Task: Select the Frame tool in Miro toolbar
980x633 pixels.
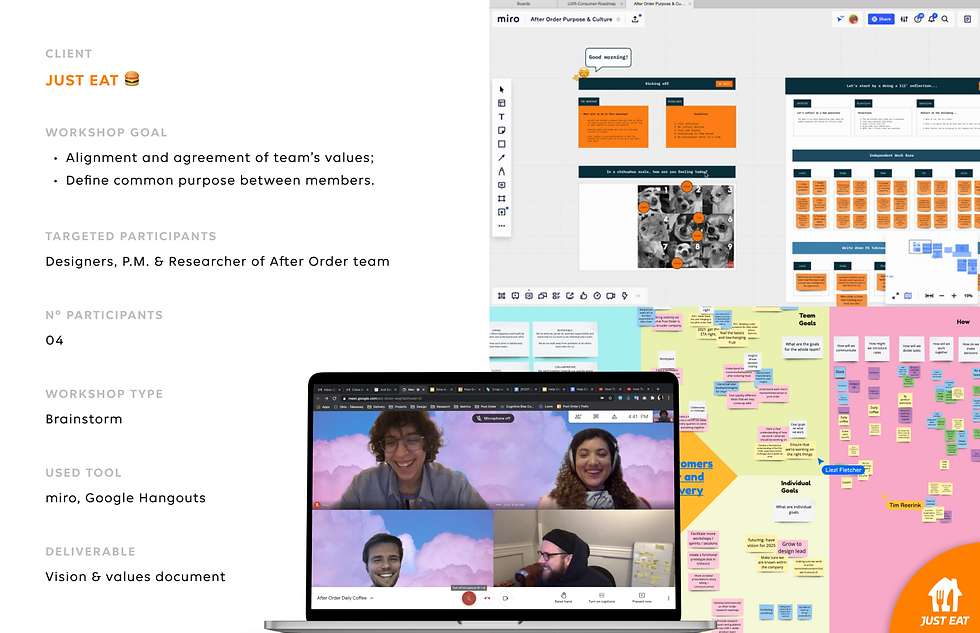Action: tap(502, 199)
